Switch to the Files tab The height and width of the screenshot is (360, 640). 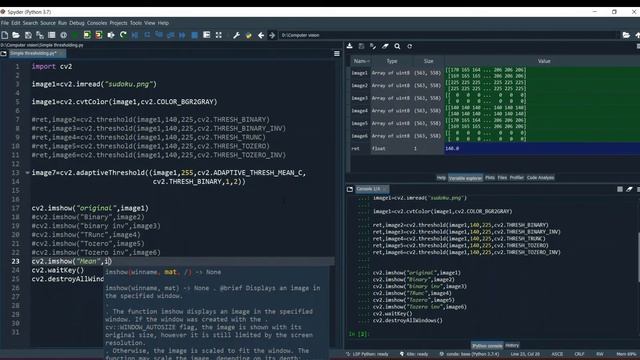502,178
